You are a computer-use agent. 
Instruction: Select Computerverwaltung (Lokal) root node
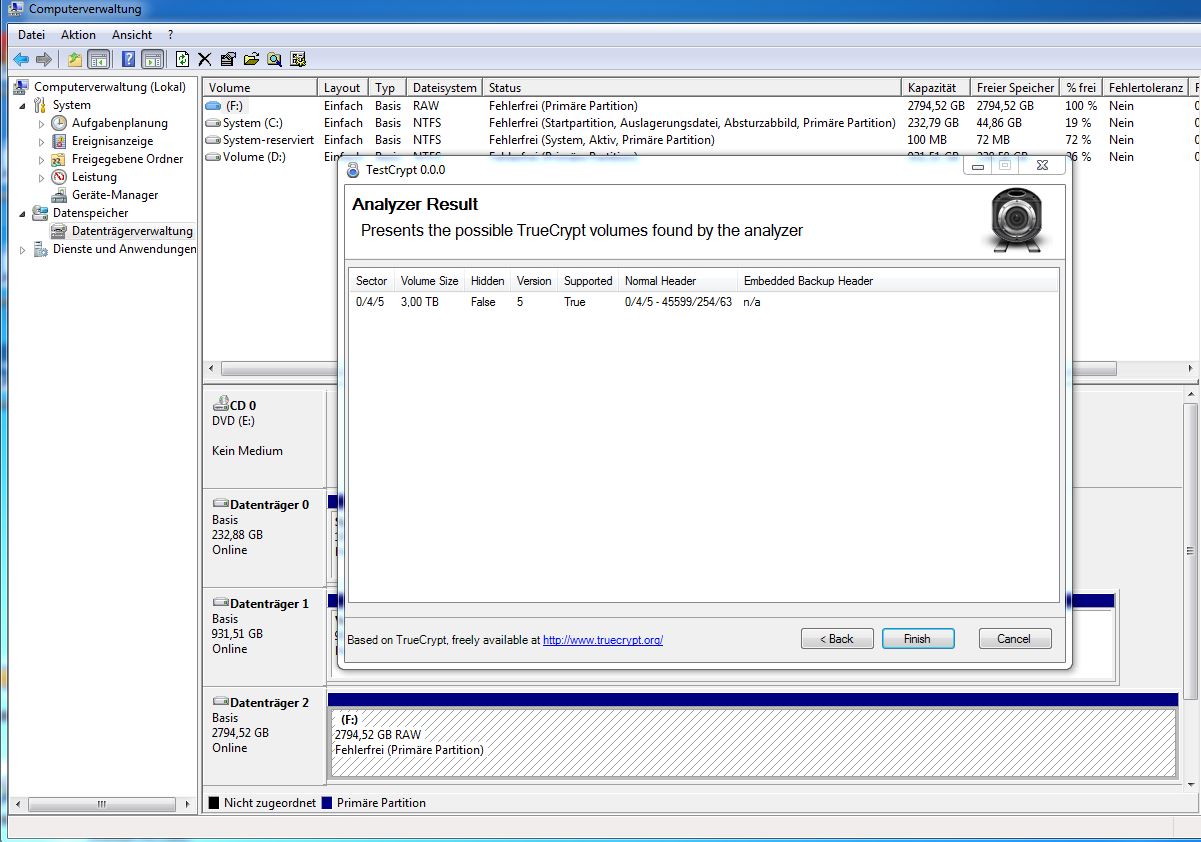110,87
